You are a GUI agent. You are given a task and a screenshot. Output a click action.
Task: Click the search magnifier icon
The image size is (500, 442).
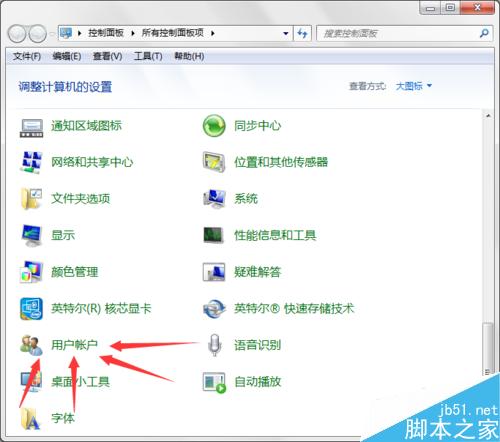tap(484, 33)
